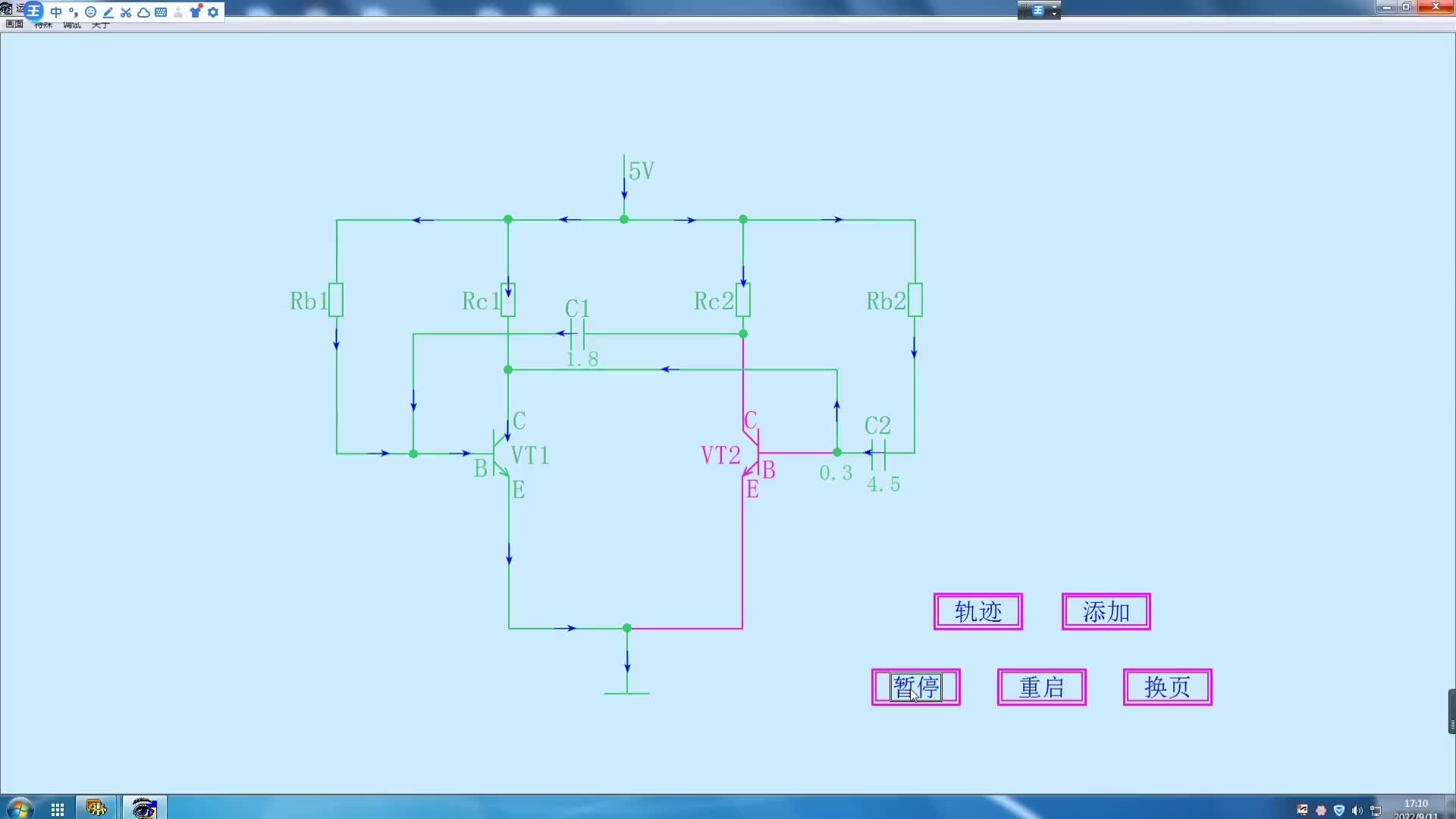
Task: Select the trajectory tracking tool
Action: 977,611
